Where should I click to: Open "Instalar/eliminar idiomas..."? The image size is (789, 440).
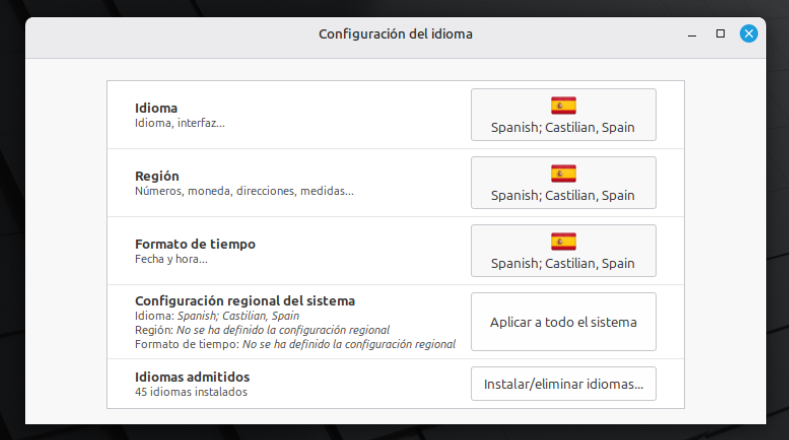[563, 383]
